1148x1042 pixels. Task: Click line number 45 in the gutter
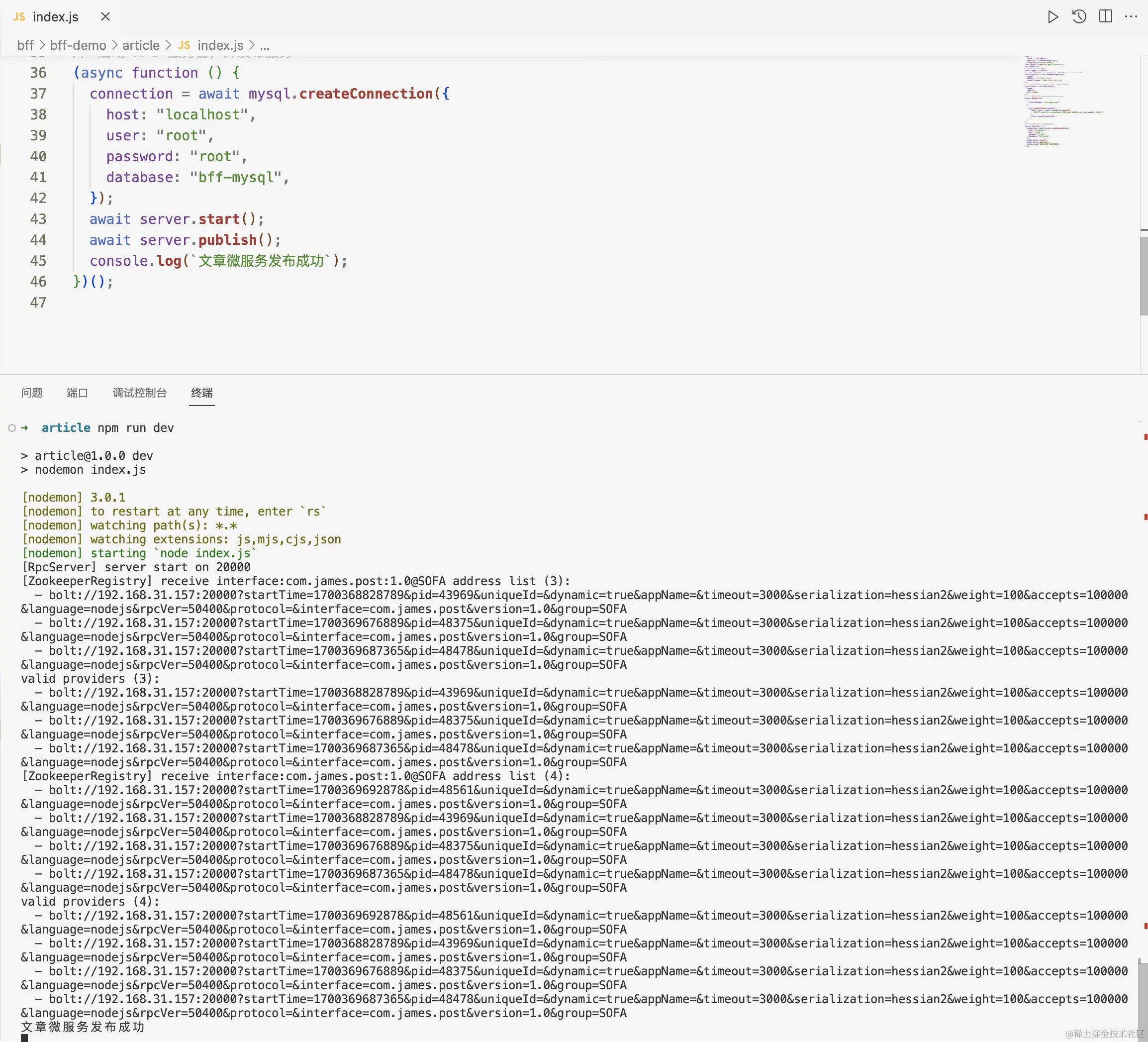[x=38, y=261]
